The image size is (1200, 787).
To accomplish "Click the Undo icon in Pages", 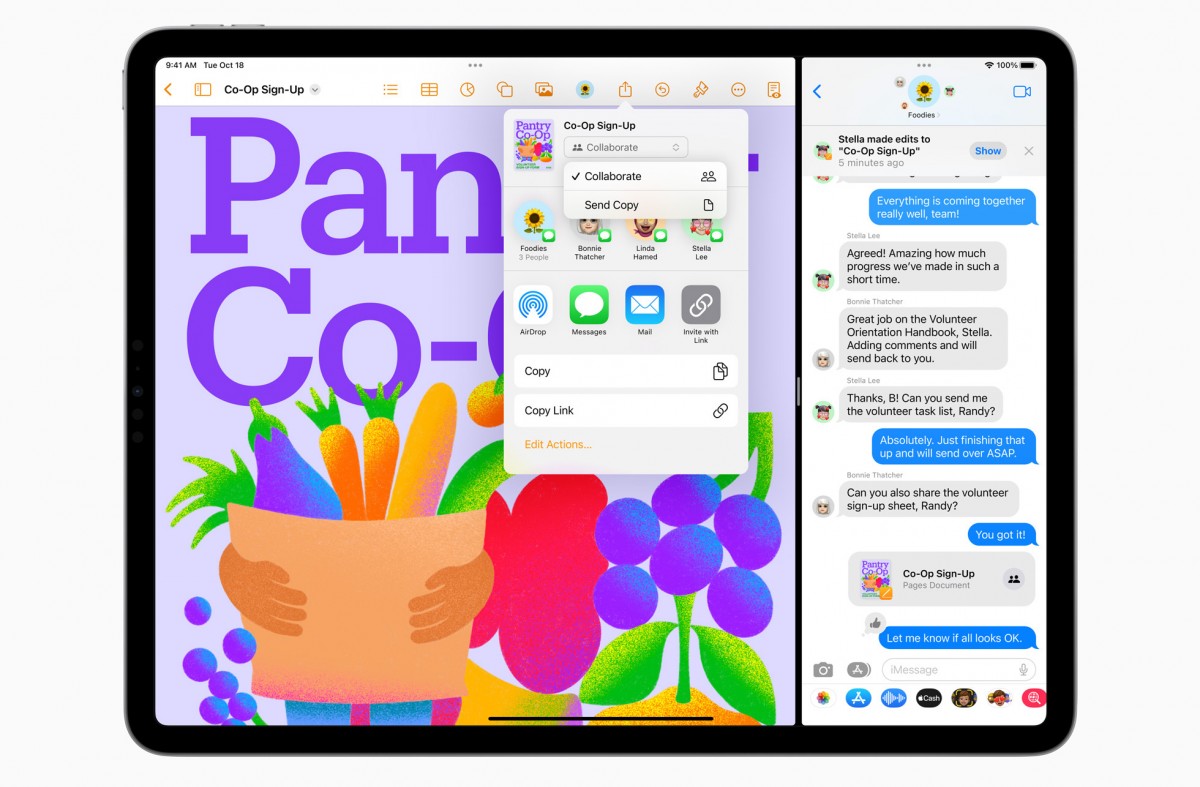I will click(662, 88).
